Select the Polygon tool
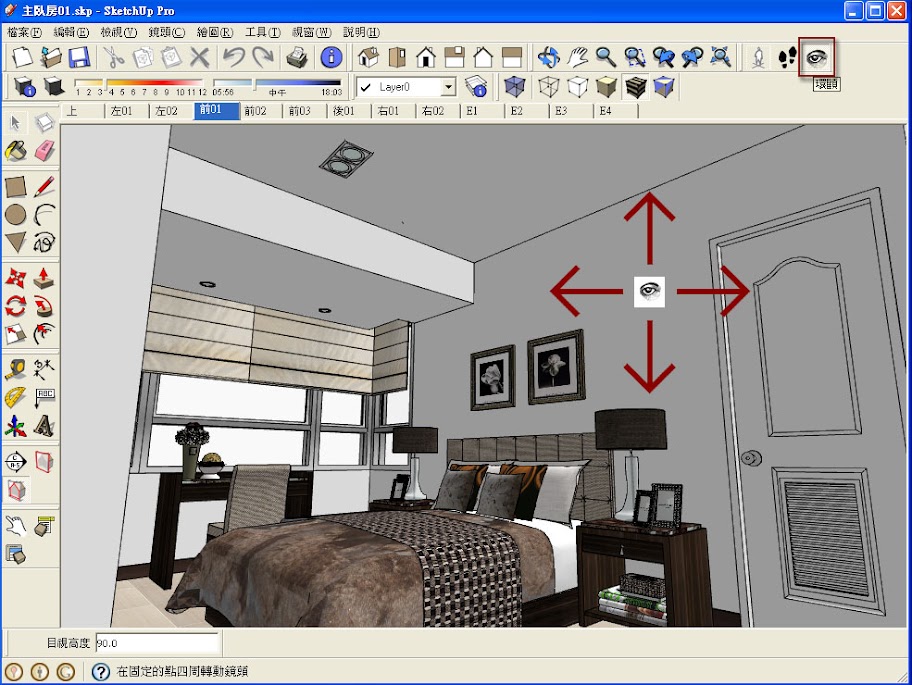 point(16,242)
